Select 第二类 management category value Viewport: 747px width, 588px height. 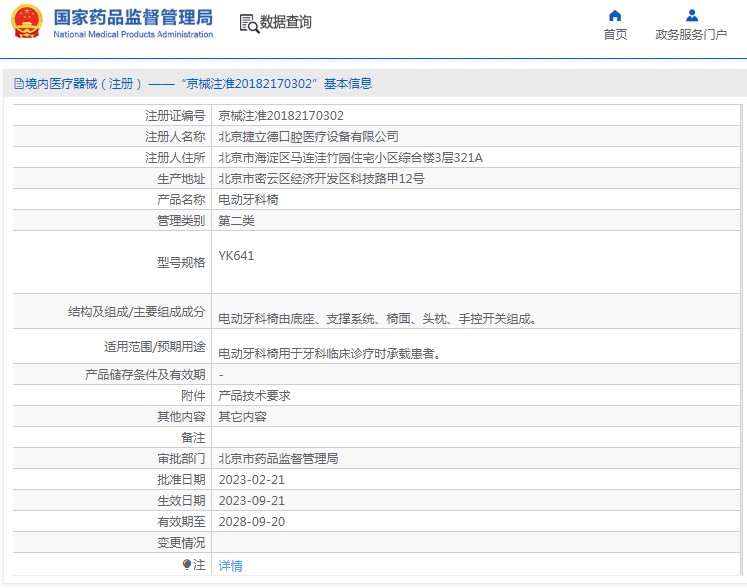click(236, 221)
